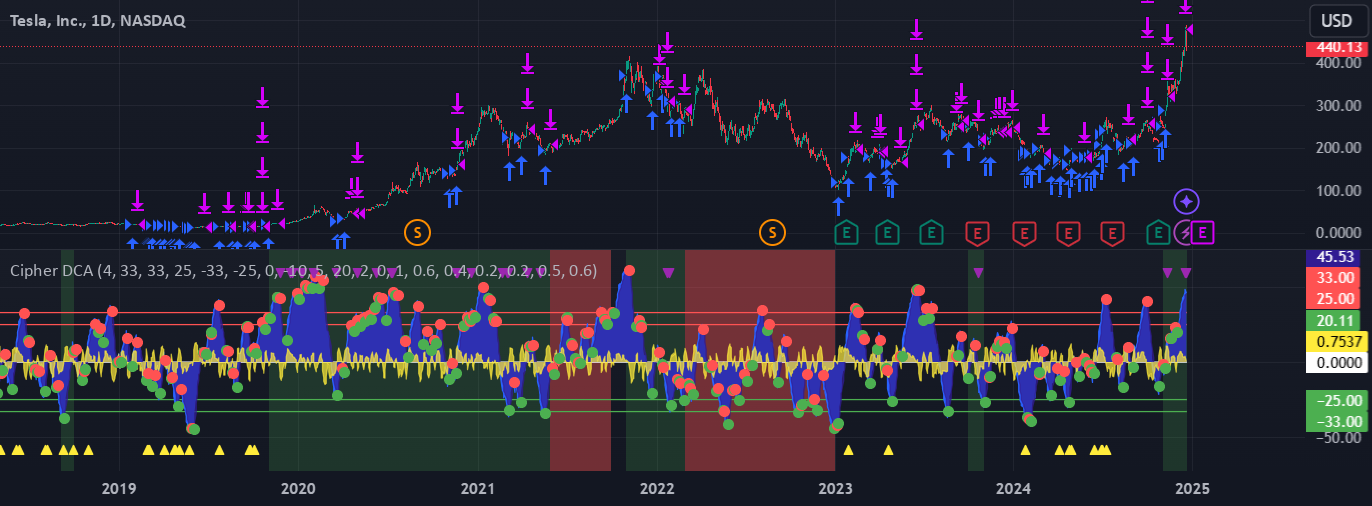Open the third green earnings E icon in 2023
Viewport: 1372px width, 506px height.
(931, 233)
